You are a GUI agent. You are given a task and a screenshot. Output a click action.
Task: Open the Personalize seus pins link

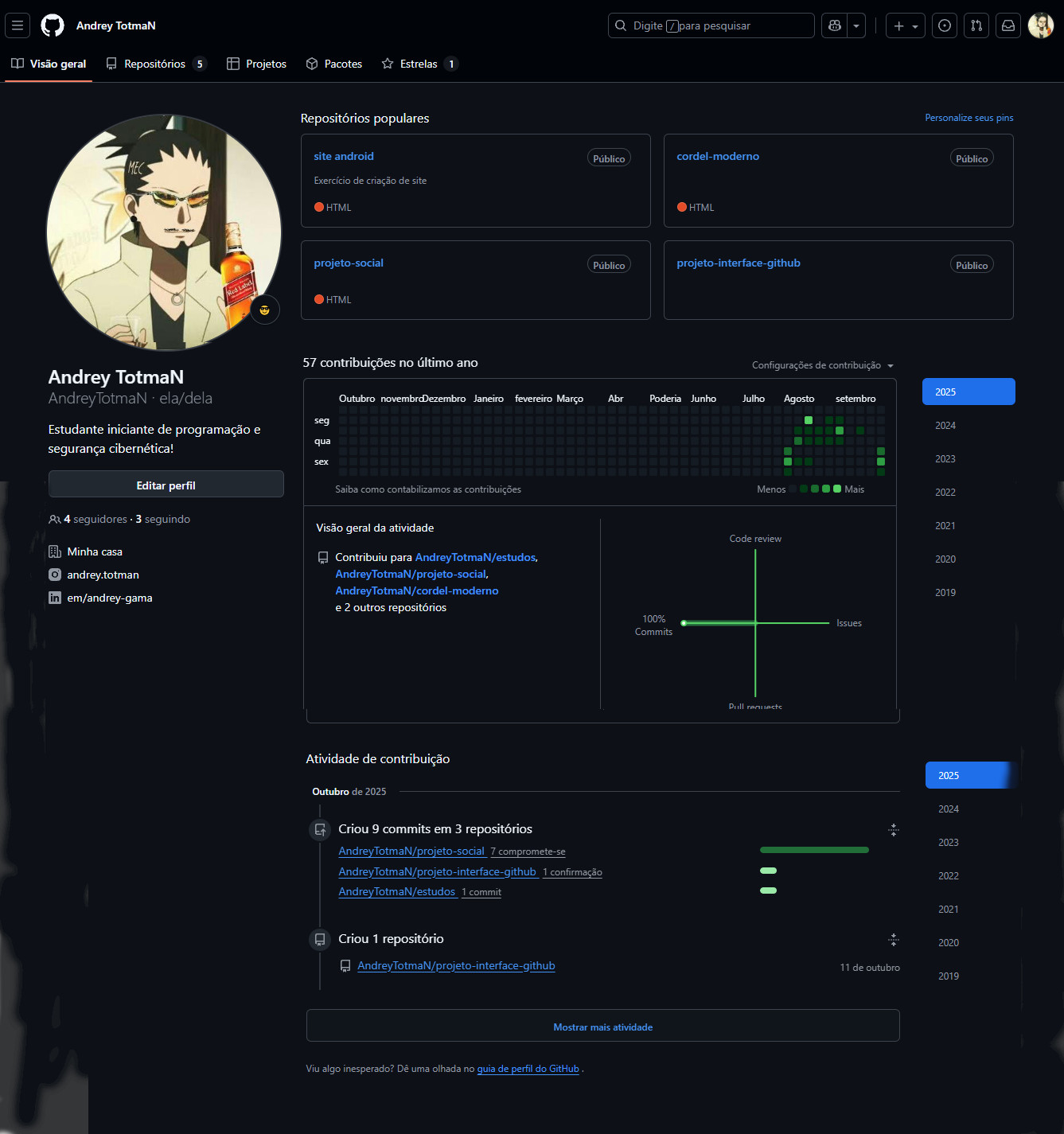tap(968, 117)
